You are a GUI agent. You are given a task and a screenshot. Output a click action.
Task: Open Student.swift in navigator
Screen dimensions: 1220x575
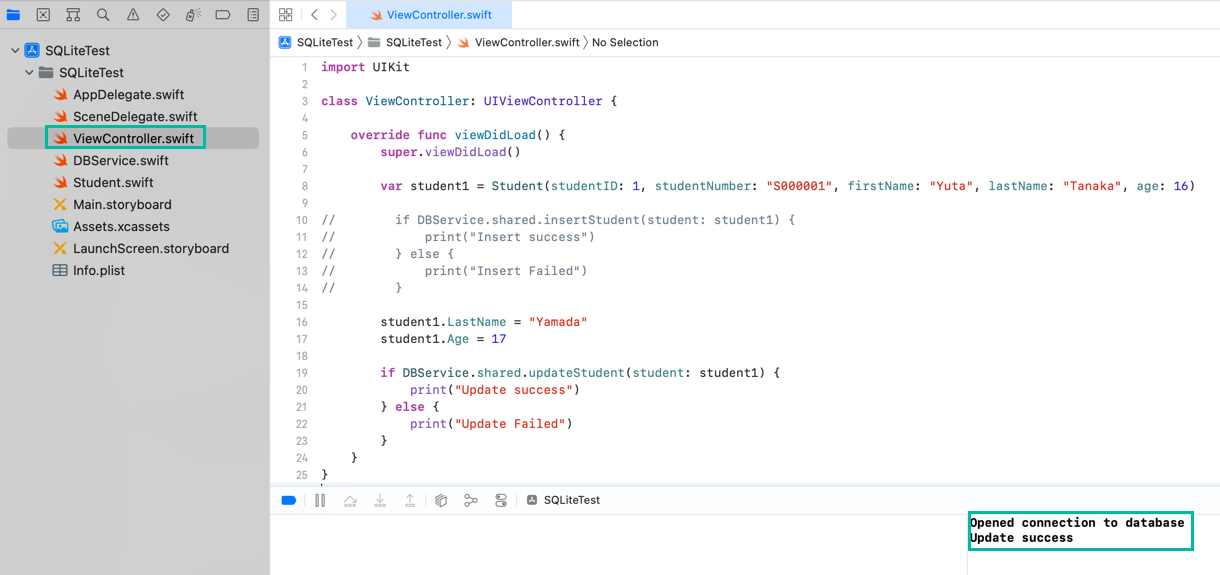pos(113,183)
